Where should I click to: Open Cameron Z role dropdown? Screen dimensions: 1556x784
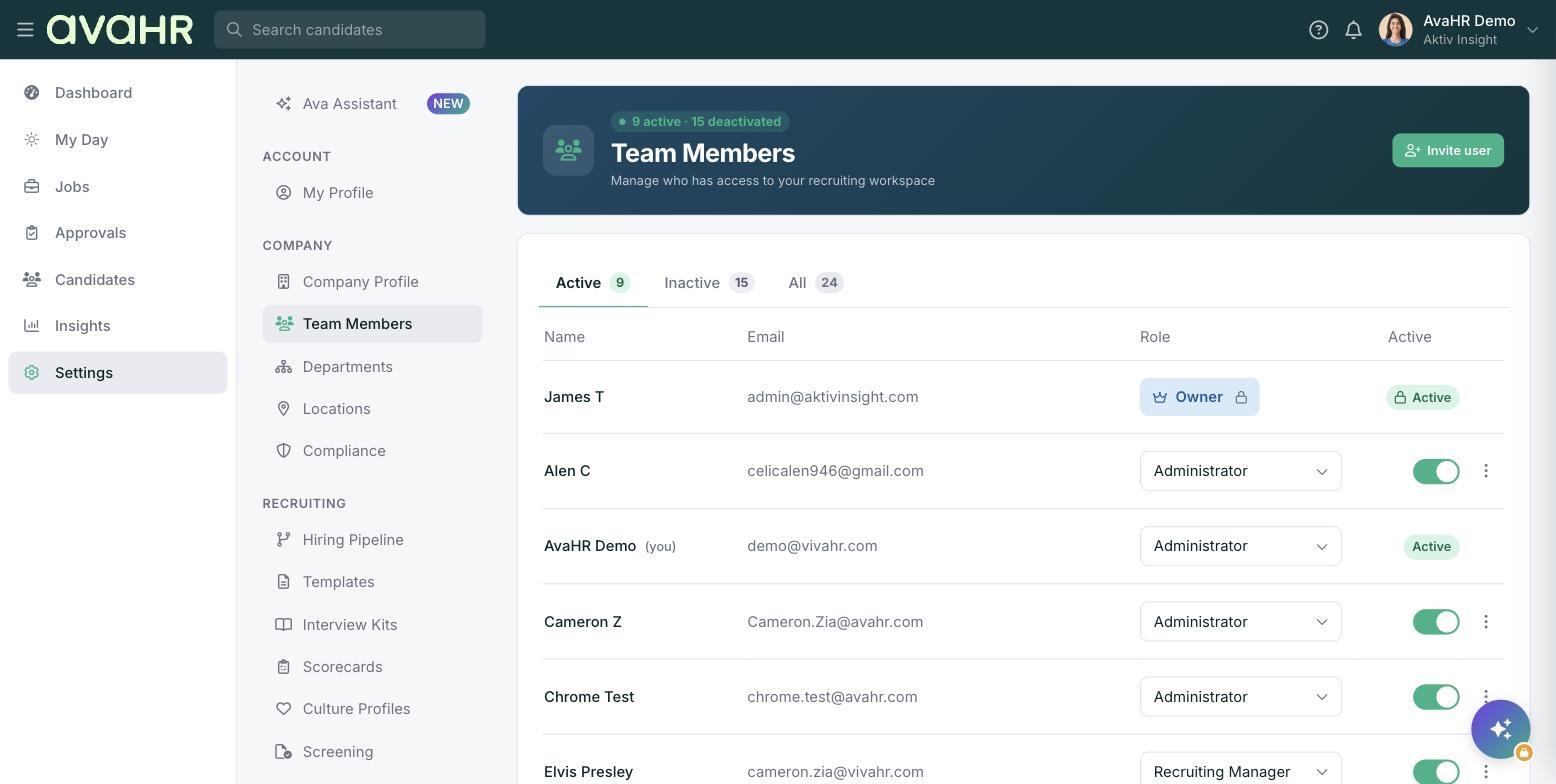pos(1240,622)
